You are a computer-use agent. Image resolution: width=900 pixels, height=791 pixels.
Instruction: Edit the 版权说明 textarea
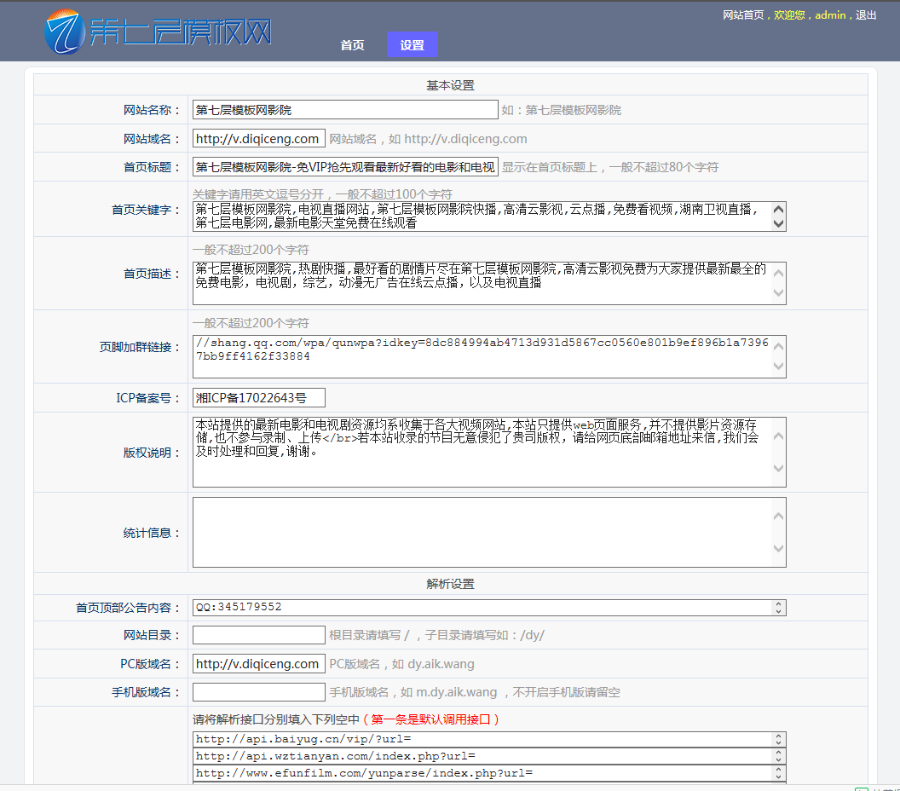pyautogui.click(x=489, y=452)
